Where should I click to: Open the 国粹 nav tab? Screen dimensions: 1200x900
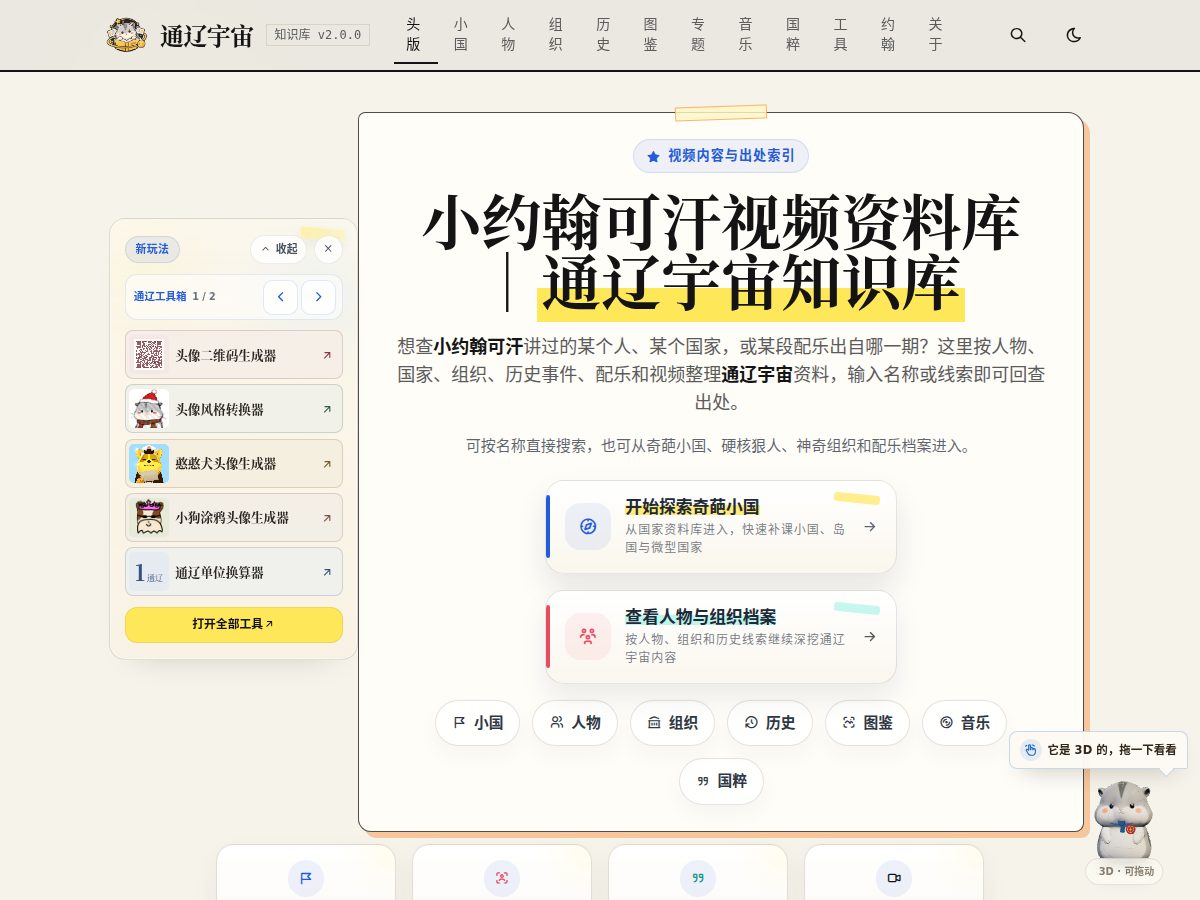tap(793, 35)
